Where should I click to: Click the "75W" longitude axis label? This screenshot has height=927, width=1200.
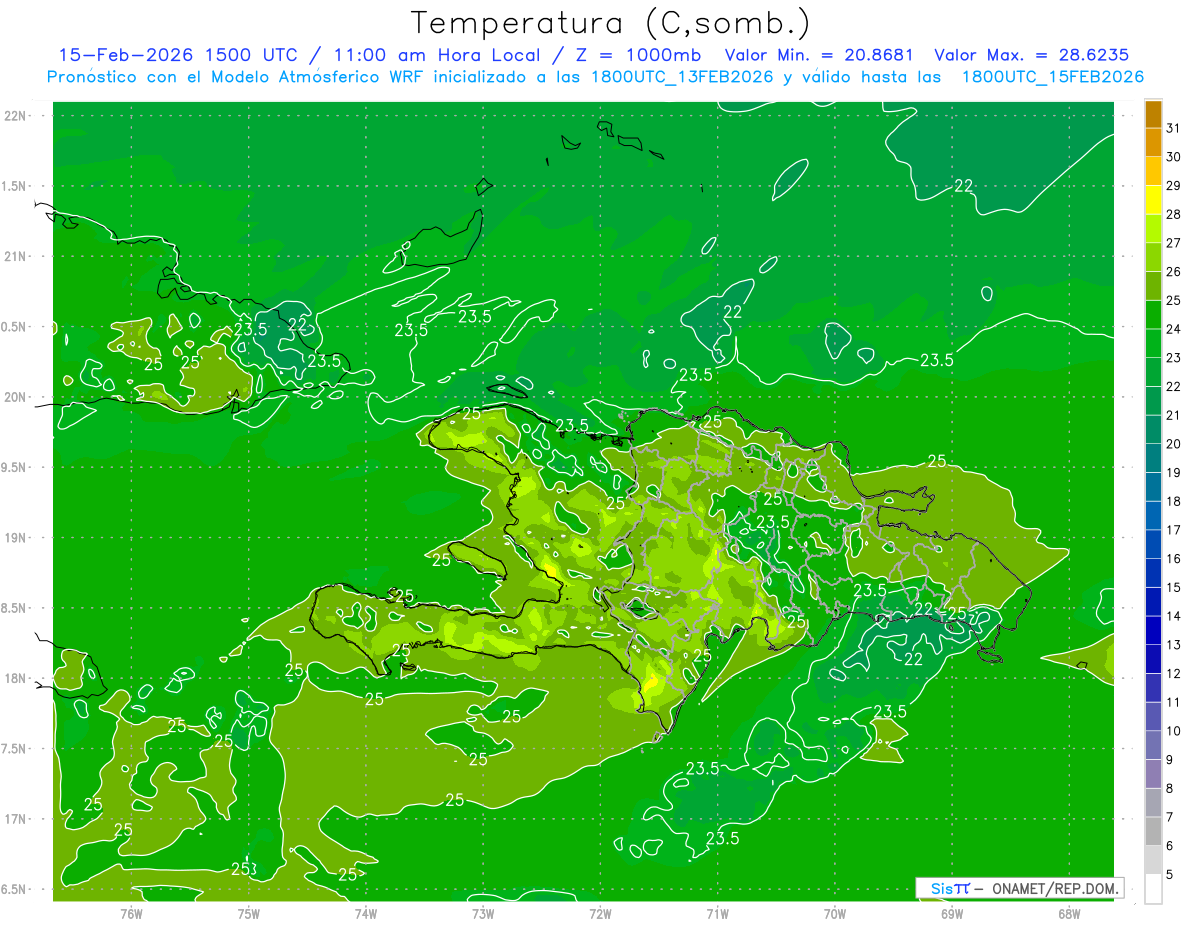click(x=249, y=913)
